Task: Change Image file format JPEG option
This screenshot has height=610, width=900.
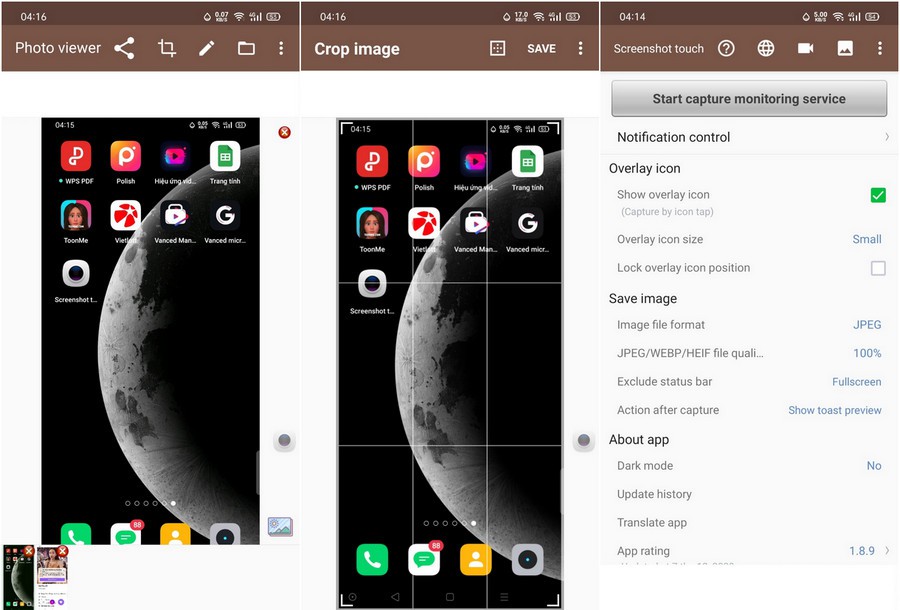Action: [866, 325]
